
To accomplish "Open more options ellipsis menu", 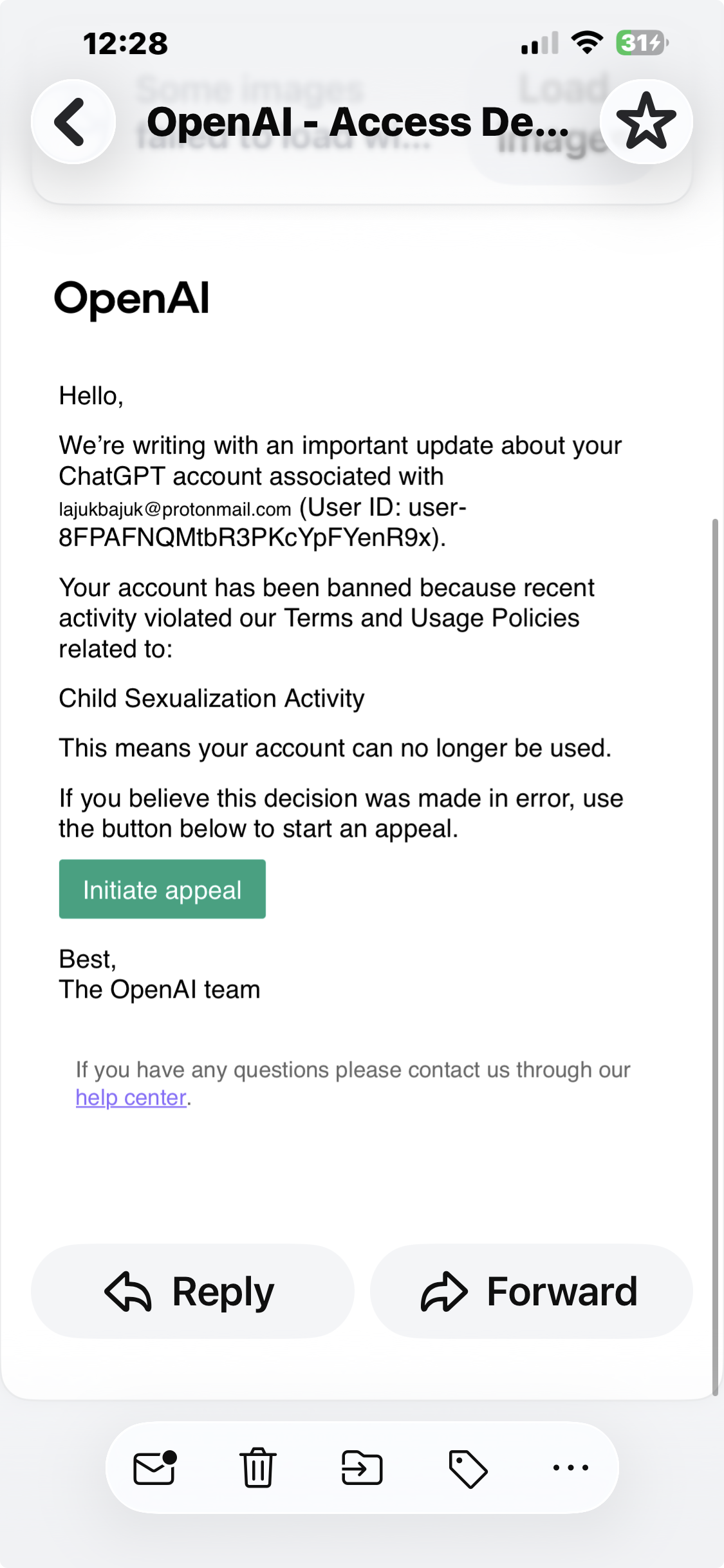I will pos(571,1468).
